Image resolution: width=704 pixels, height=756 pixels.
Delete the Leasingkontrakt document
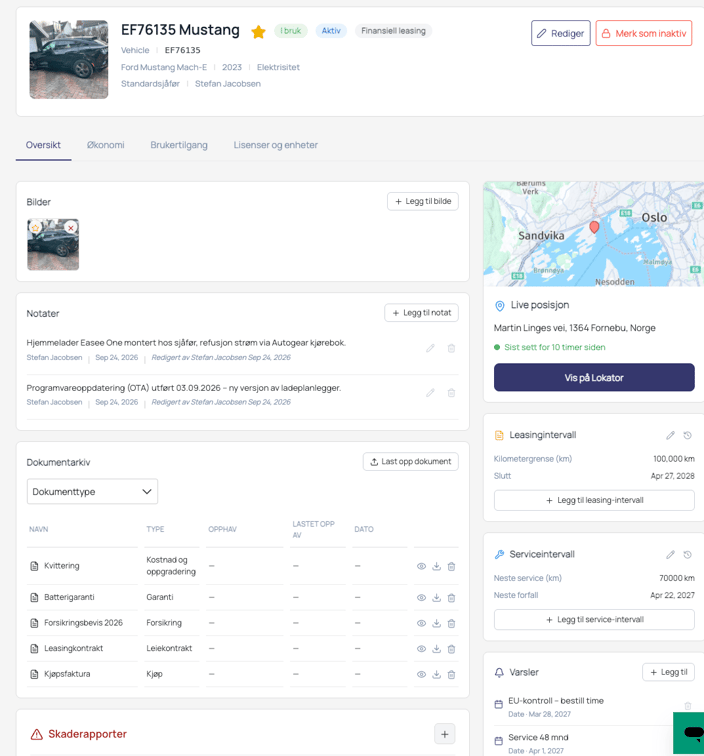coord(451,648)
